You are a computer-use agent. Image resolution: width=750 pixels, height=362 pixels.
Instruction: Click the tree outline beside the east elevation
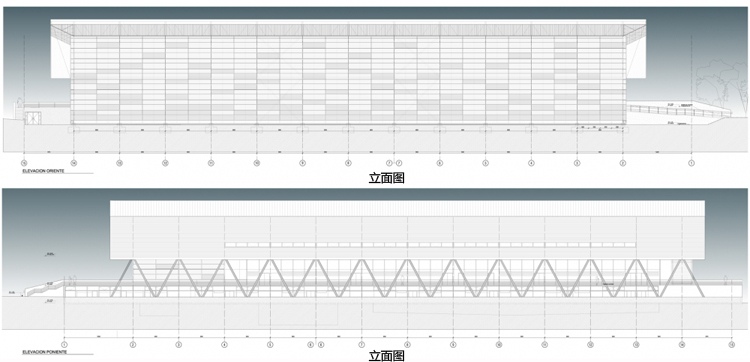pyautogui.click(x=720, y=85)
